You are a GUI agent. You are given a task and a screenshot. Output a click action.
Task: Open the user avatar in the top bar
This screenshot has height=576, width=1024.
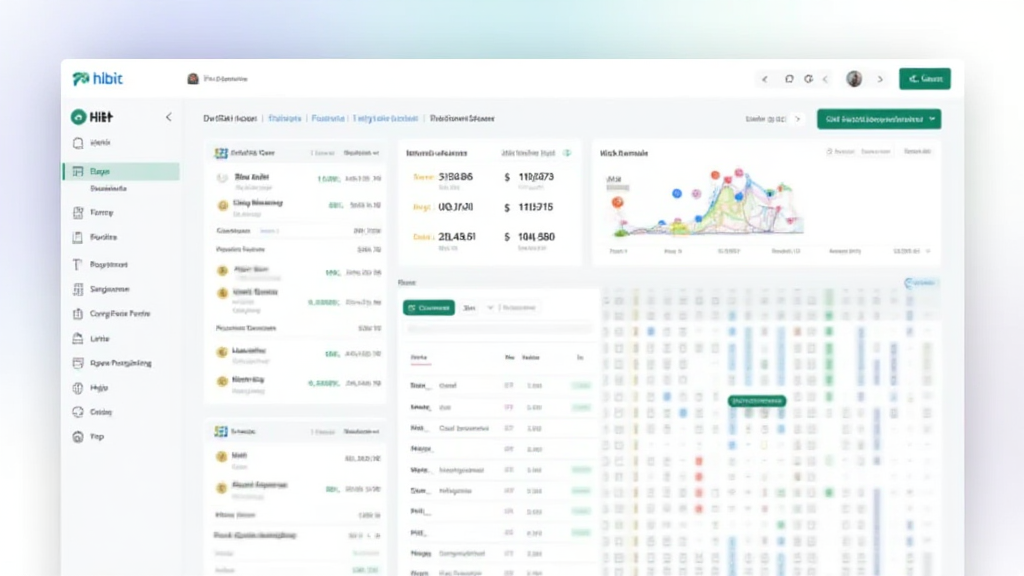point(854,78)
